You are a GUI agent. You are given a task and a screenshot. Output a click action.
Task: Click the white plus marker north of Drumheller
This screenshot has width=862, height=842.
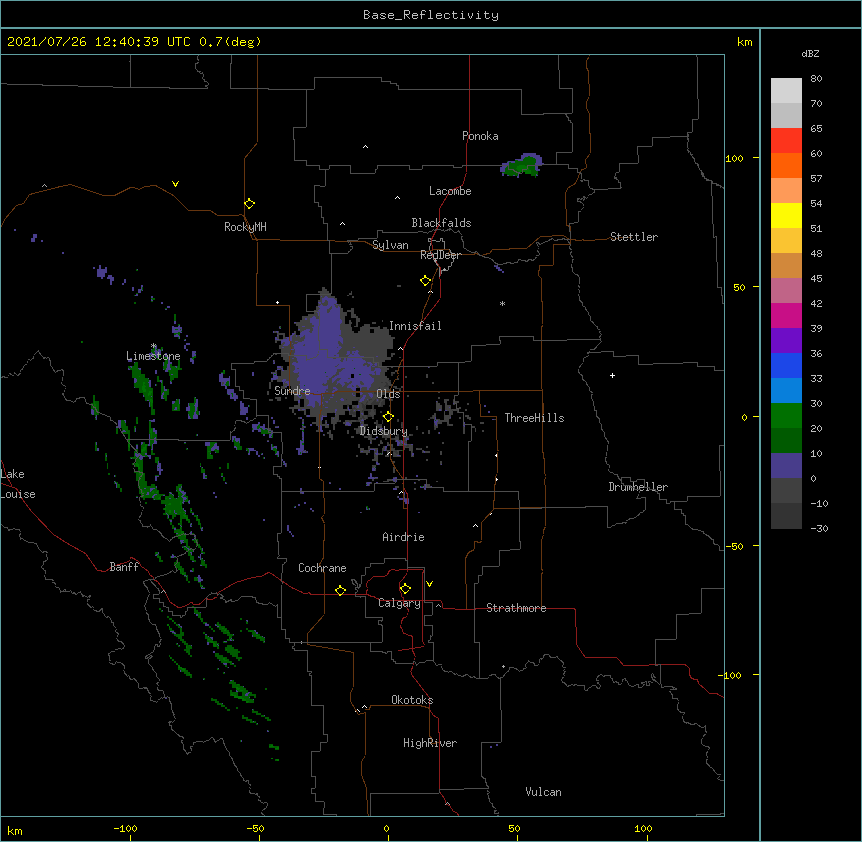point(612,375)
